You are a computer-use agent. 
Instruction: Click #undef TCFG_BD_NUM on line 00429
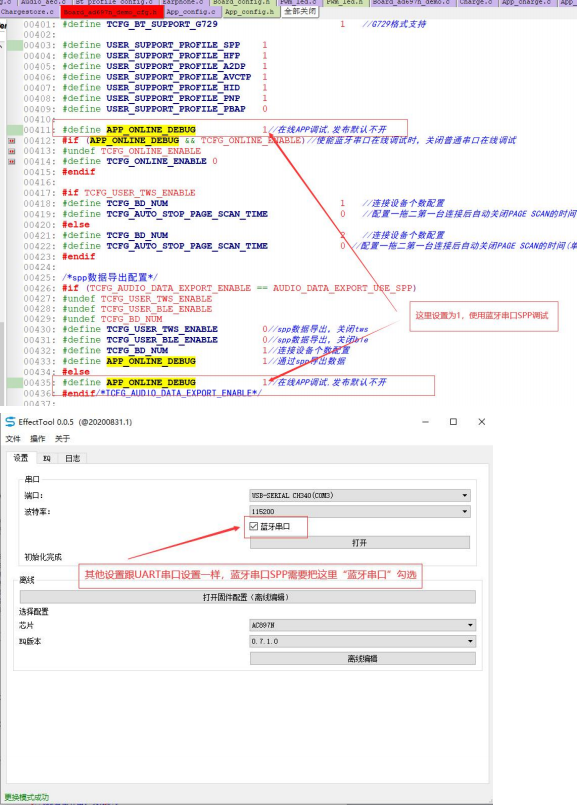click(x=112, y=319)
